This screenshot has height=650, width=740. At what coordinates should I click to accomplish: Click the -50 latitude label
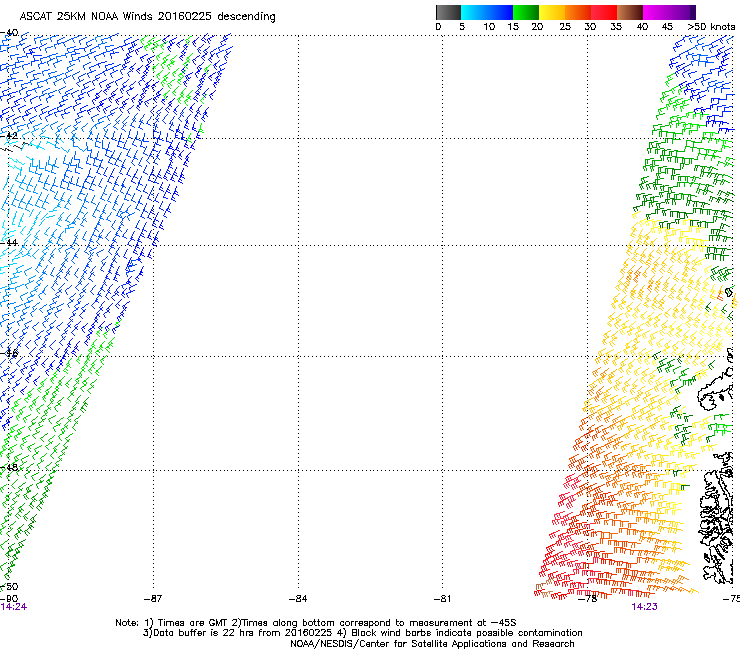pyautogui.click(x=9, y=586)
